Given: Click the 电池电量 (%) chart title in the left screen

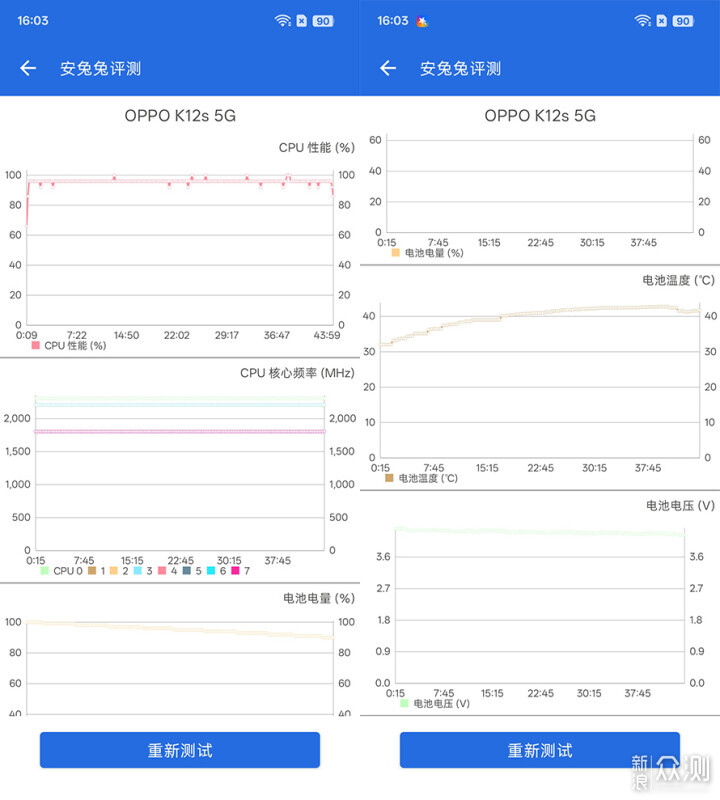Looking at the screenshot, I should tap(319, 598).
